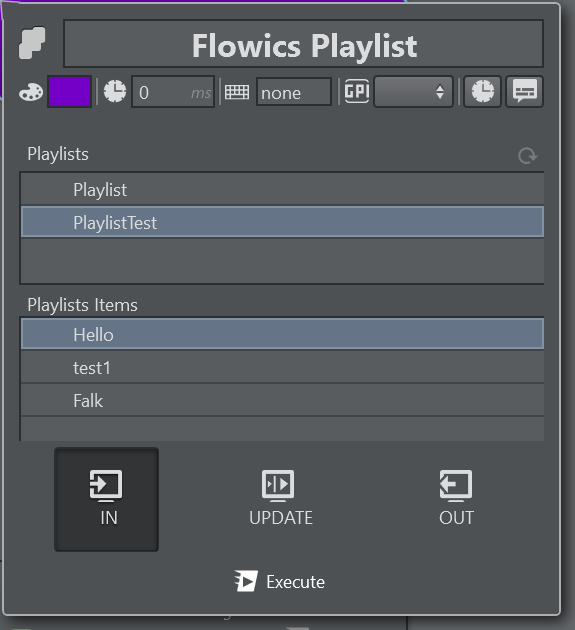Set the hotkey field showing none
575x630 pixels.
294,92
